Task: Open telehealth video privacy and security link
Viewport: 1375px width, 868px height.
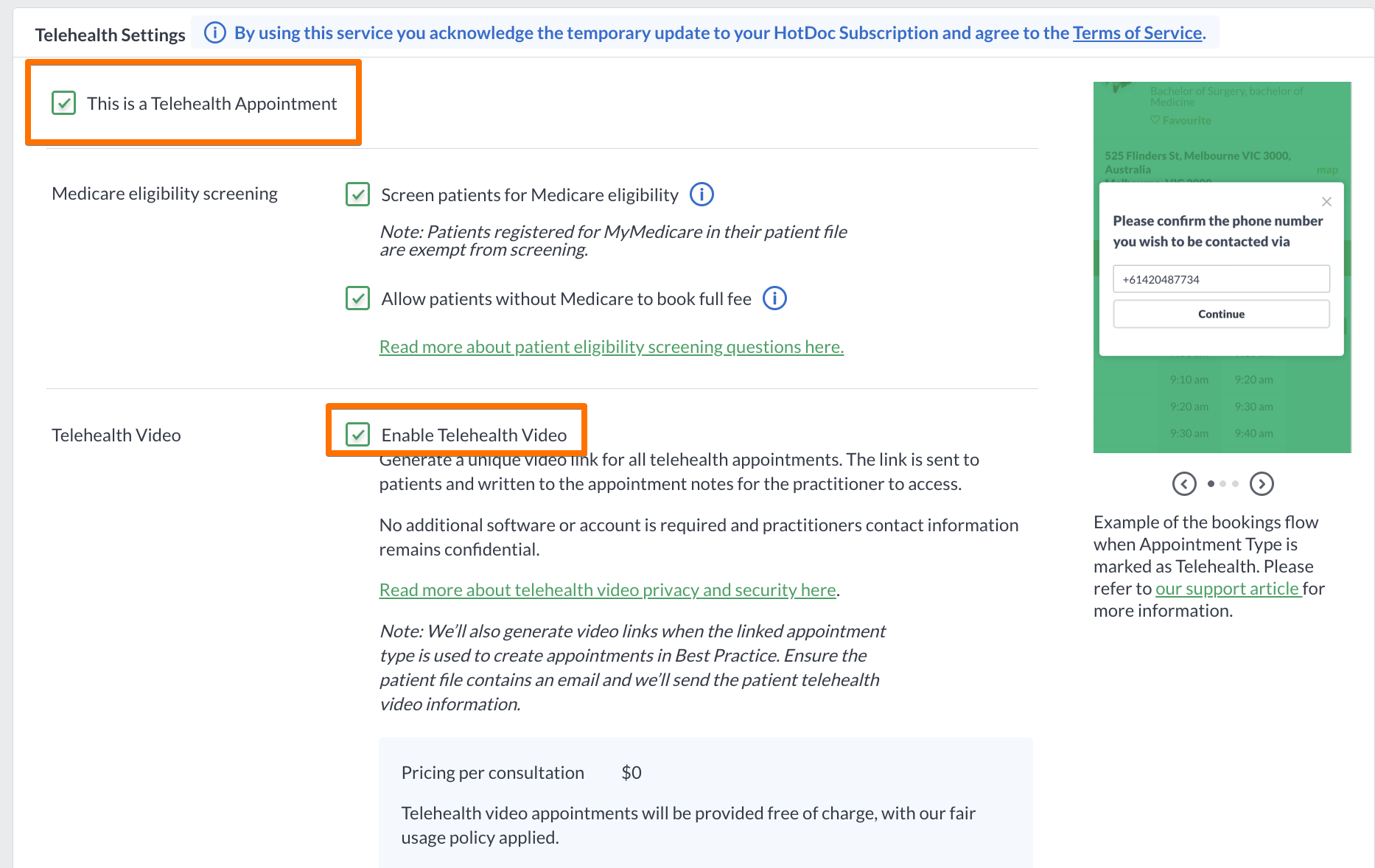Action: coord(607,589)
